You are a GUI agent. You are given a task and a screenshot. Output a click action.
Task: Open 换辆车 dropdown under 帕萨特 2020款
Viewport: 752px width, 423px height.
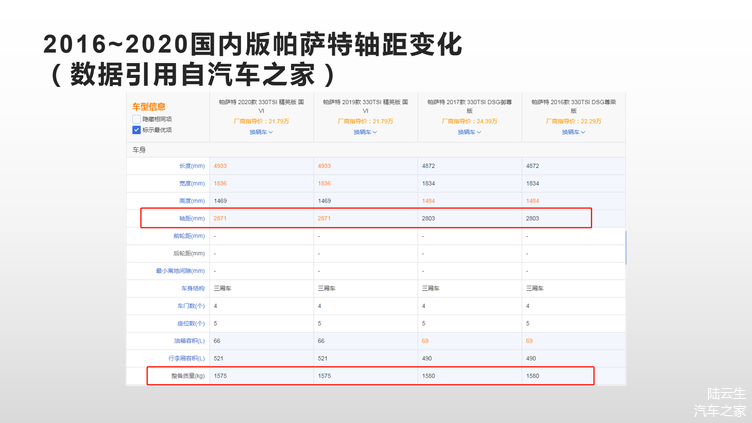pos(261,132)
